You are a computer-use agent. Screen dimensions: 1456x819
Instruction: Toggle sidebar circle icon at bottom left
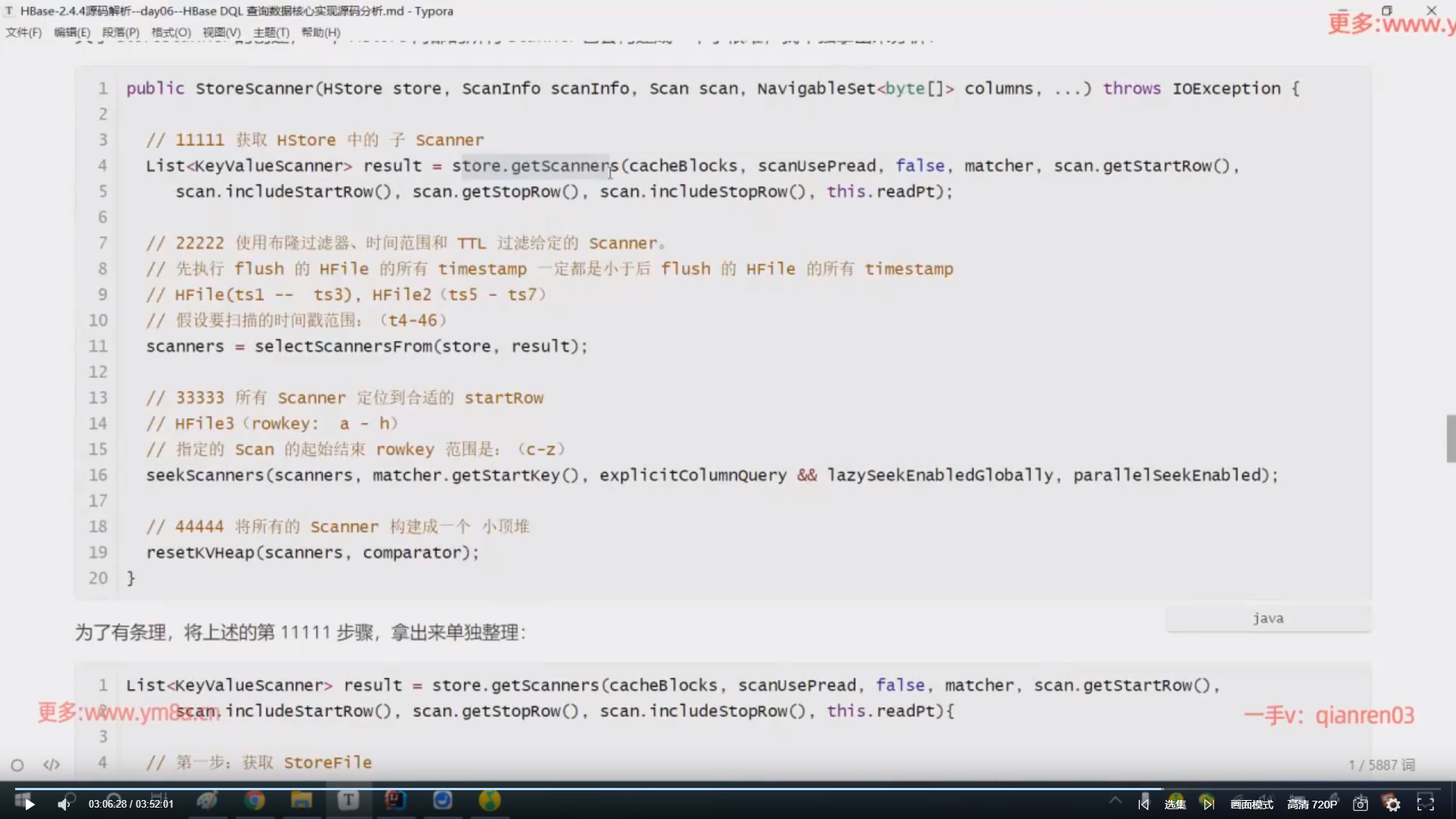tap(17, 765)
